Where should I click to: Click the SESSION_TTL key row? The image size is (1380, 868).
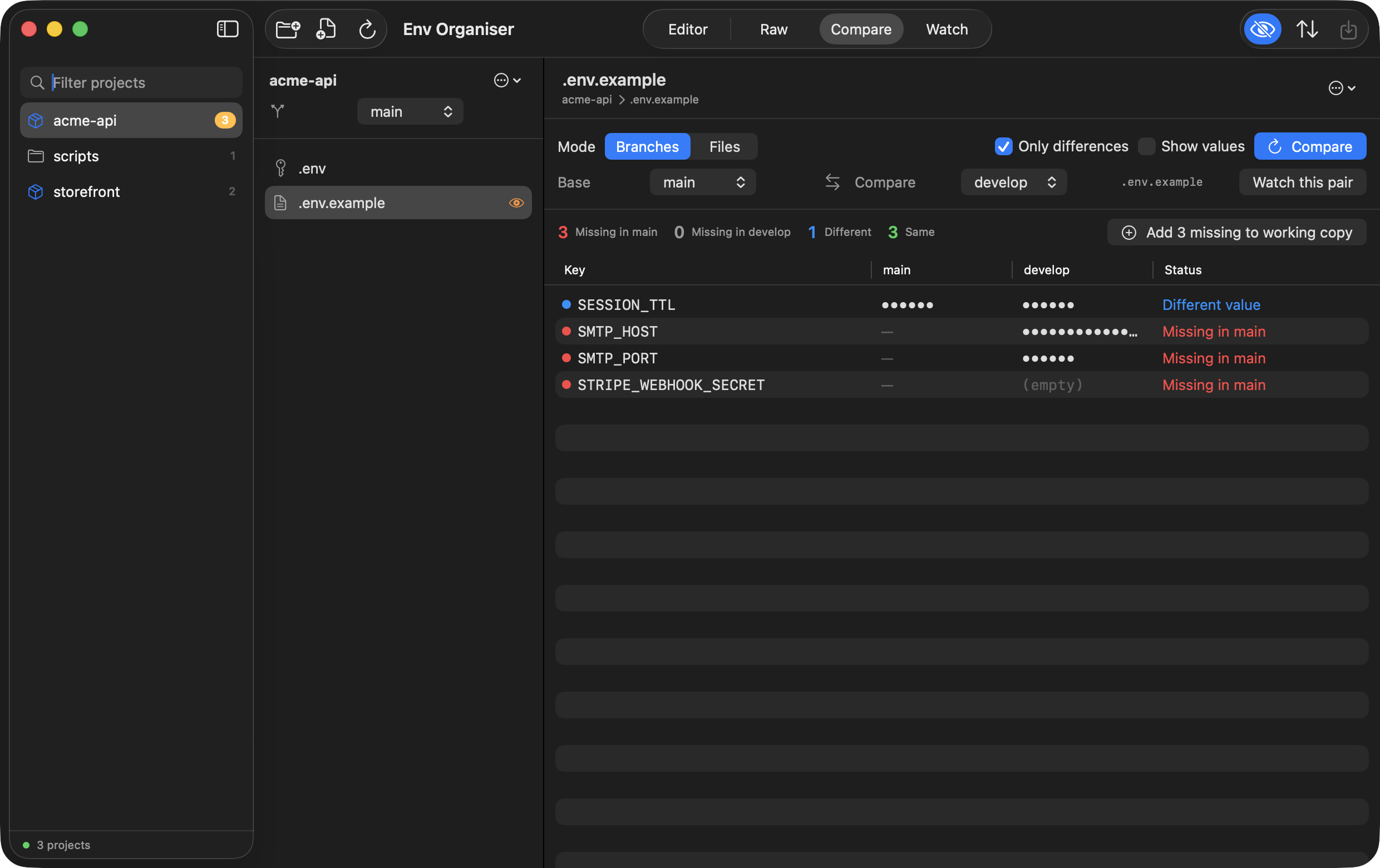(961, 305)
